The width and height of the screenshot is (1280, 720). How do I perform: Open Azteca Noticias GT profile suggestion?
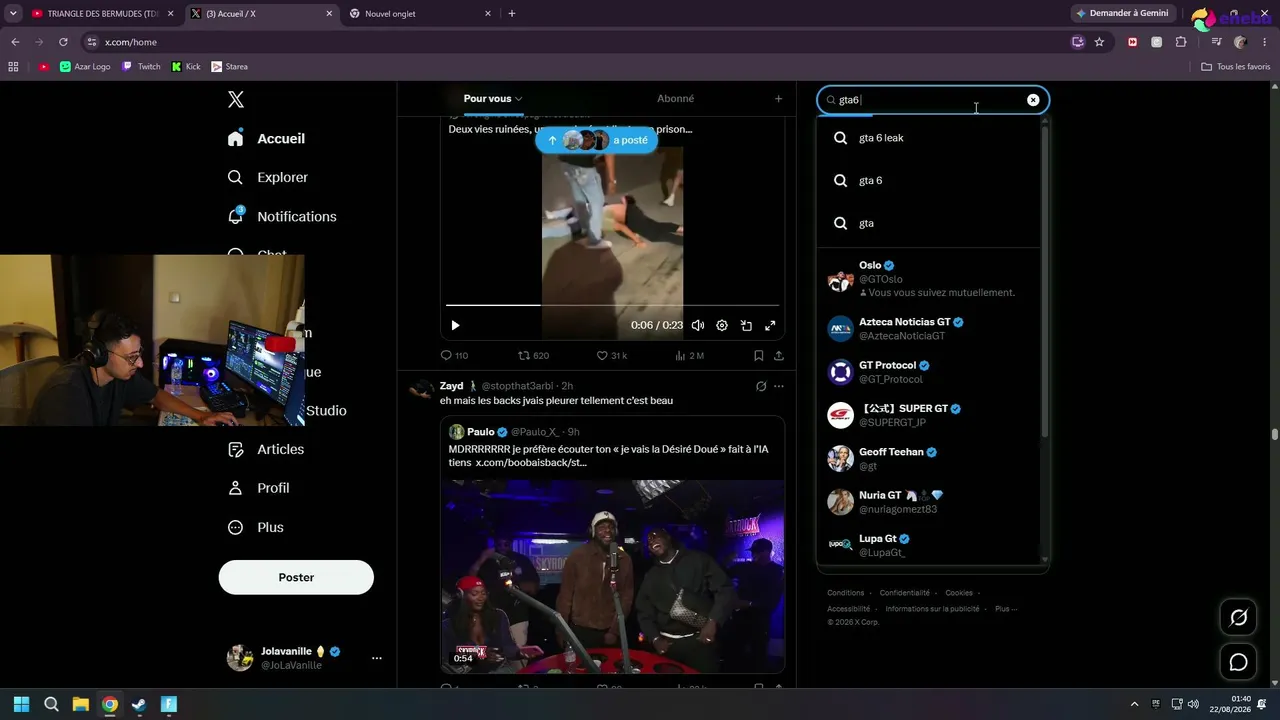tap(929, 329)
